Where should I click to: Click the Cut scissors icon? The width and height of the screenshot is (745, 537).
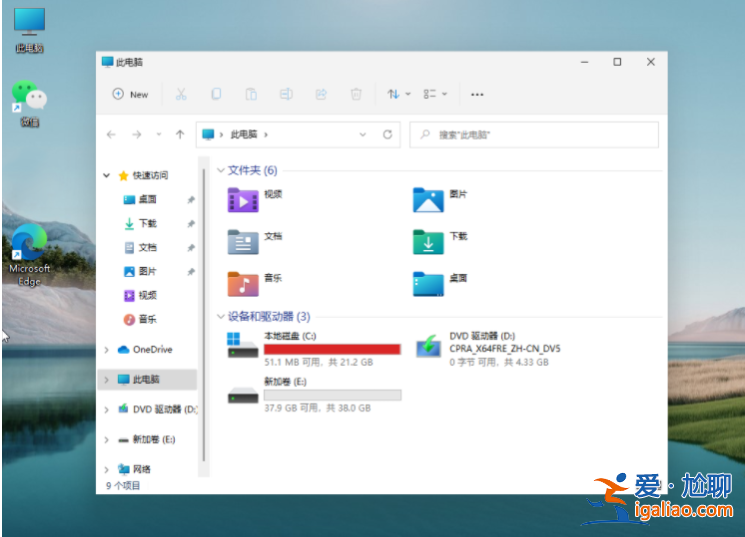click(181, 94)
